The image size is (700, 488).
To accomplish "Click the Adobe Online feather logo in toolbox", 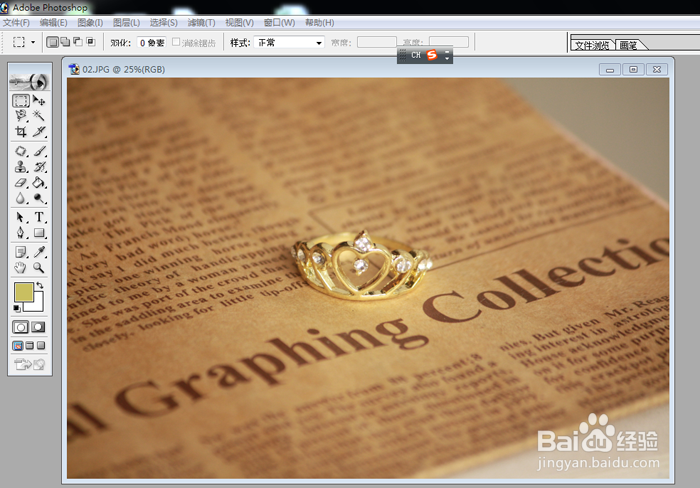I will click(29, 82).
